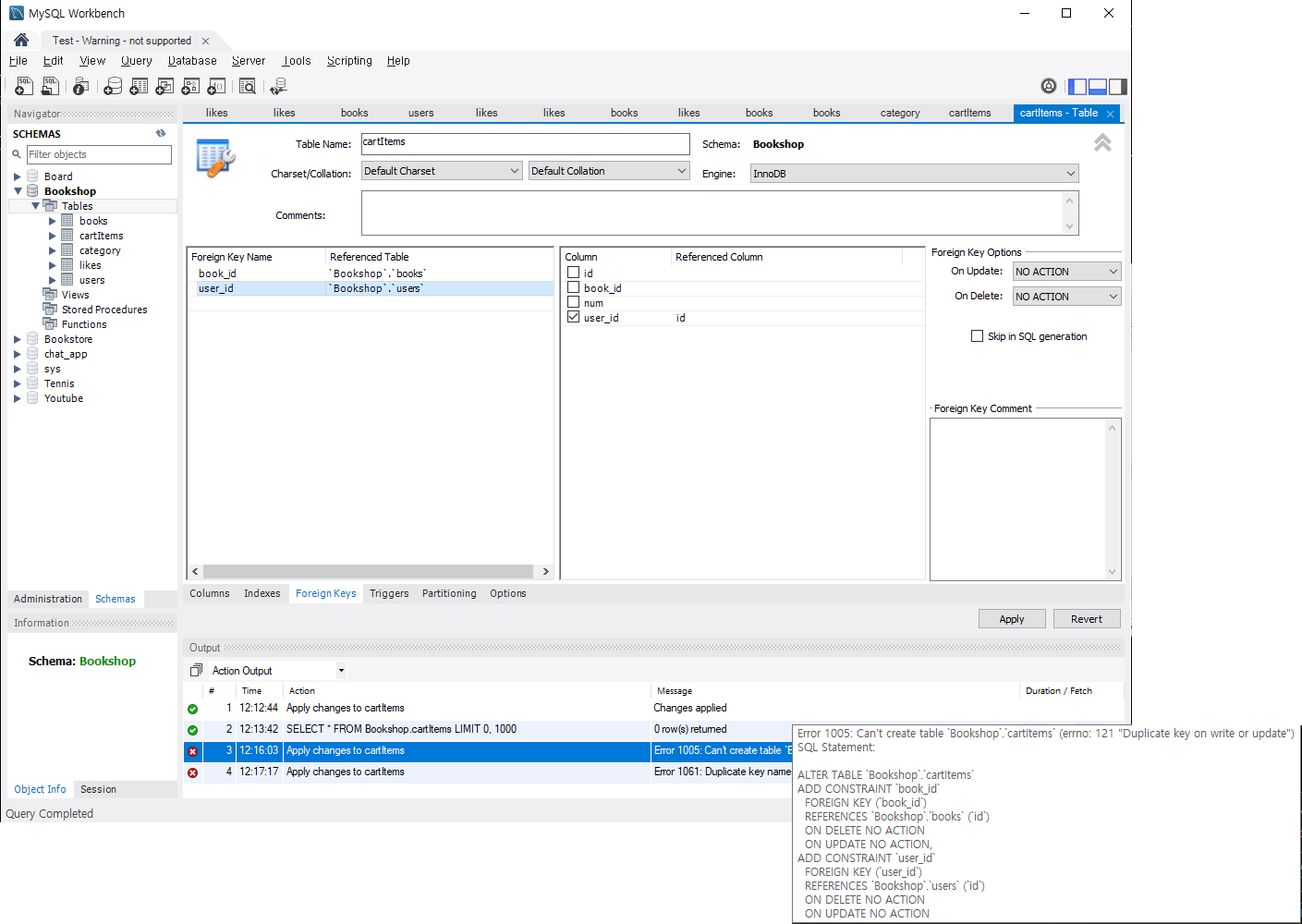
Task: Open the category editor tab
Action: coord(900,113)
